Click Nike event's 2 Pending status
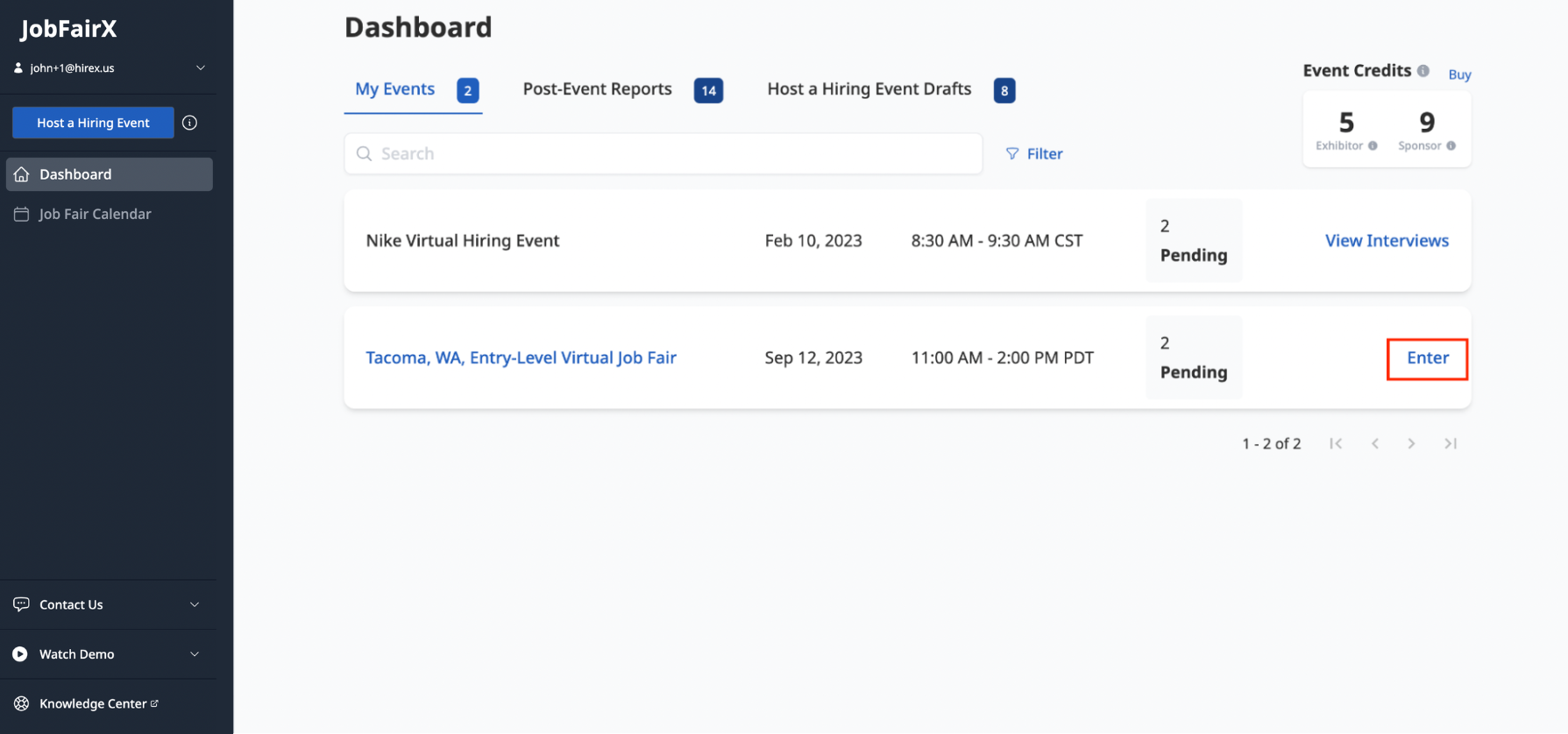 [x=1194, y=240]
